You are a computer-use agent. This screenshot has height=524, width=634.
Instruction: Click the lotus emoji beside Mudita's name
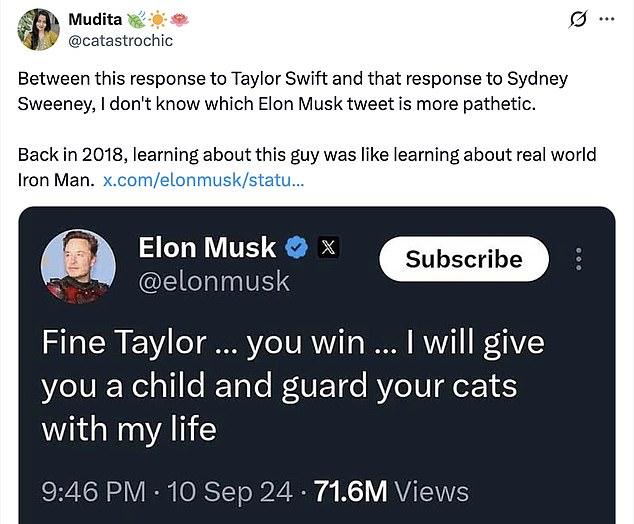pyautogui.click(x=178, y=19)
